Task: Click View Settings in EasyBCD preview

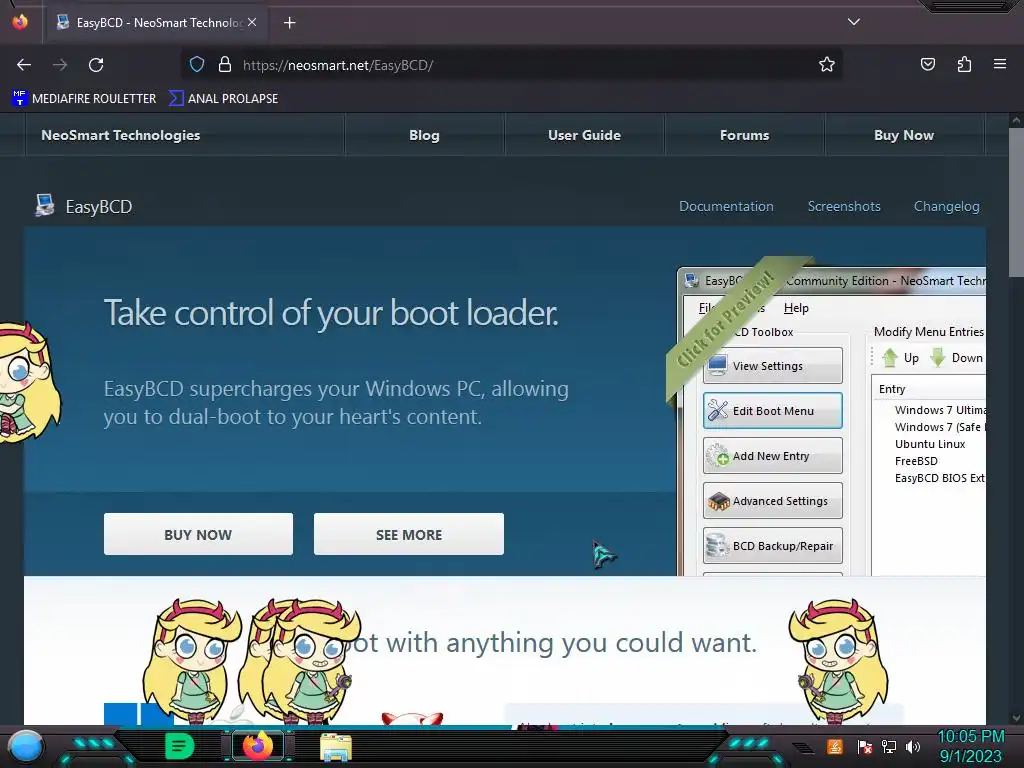Action: 773,366
